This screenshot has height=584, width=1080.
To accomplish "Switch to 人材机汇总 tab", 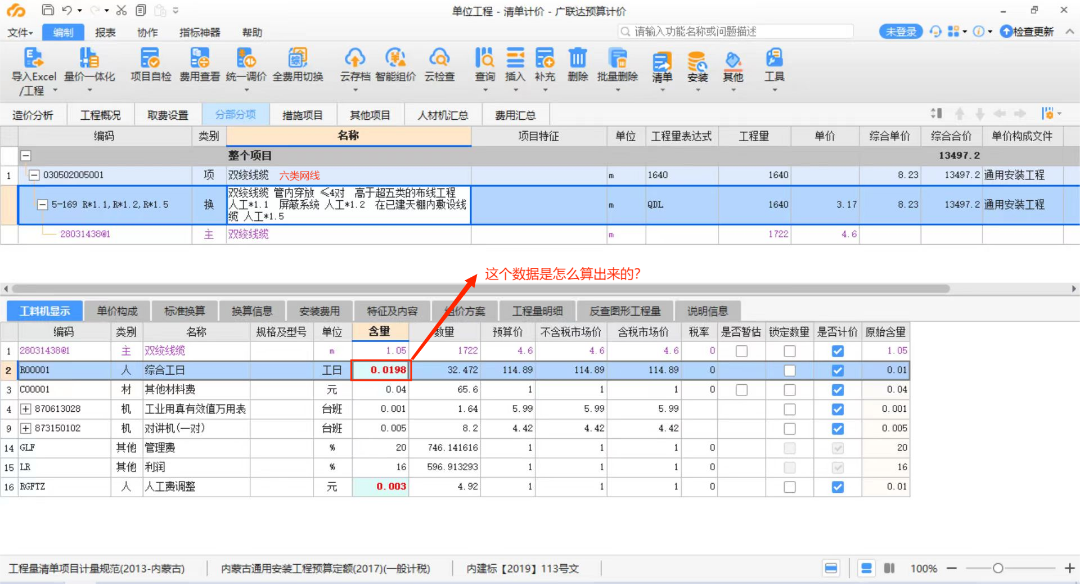I will tap(442, 115).
